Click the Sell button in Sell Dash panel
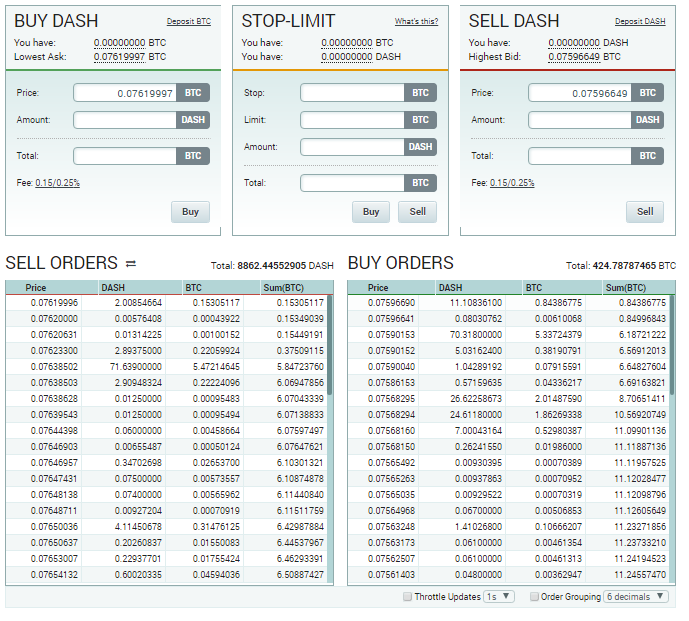 (645, 212)
